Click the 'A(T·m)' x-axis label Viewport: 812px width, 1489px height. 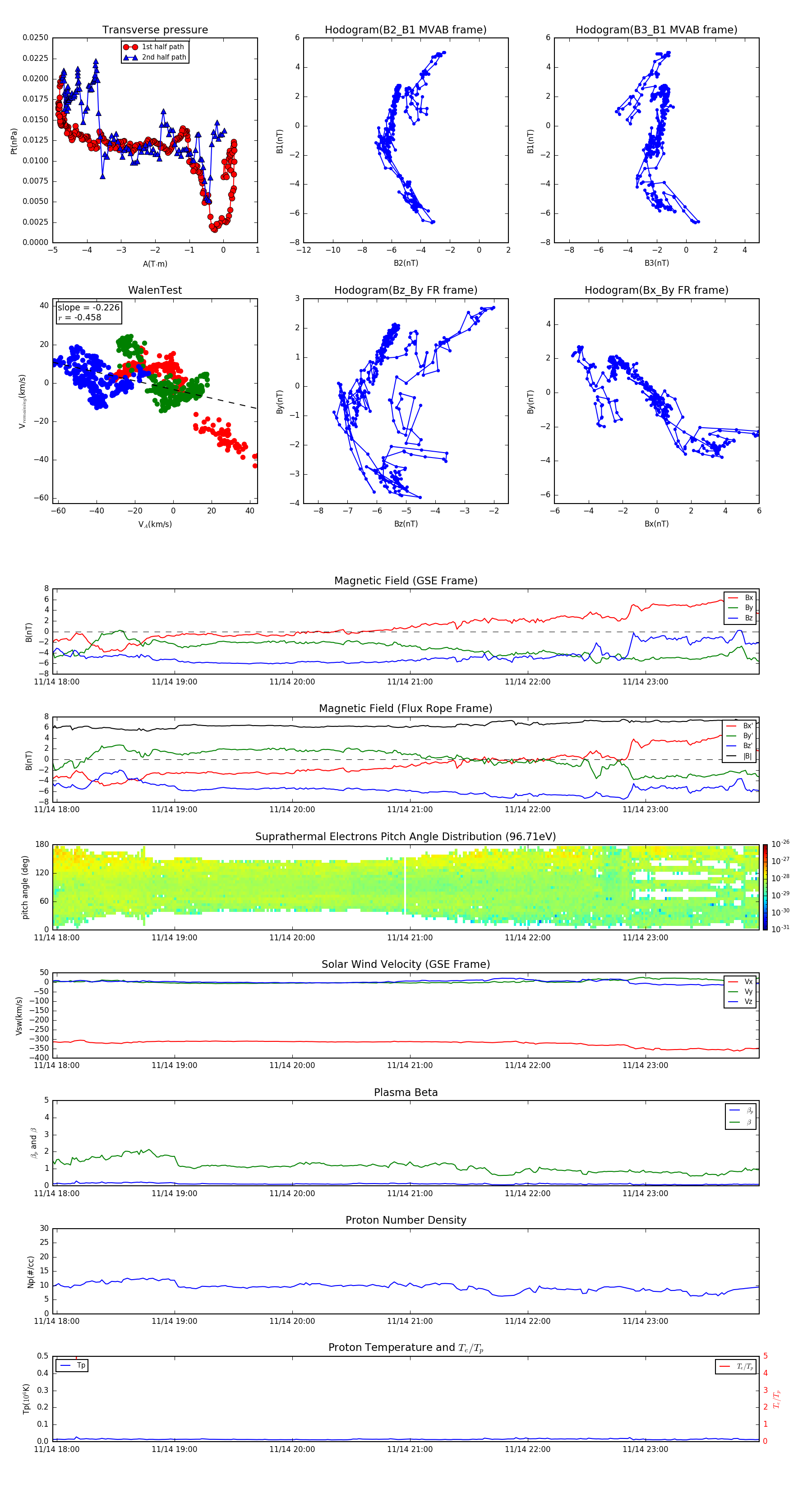tap(155, 264)
